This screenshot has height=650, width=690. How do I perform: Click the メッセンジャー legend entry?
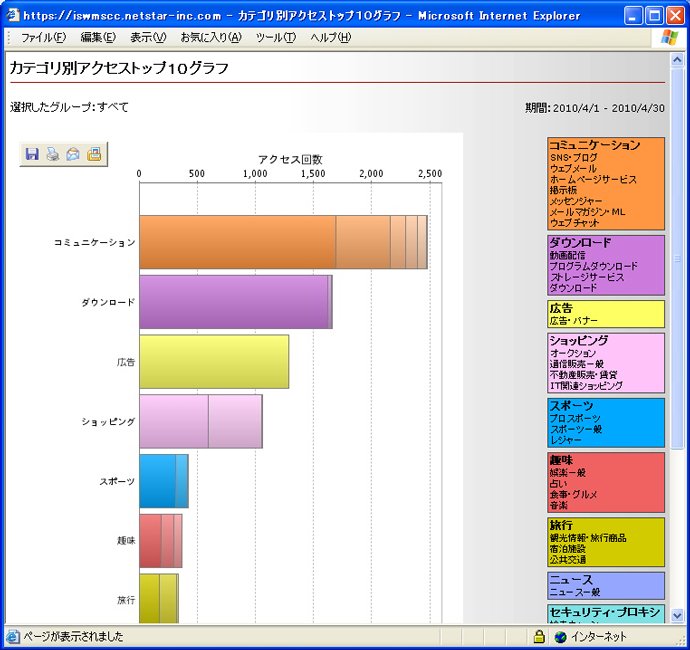(576, 201)
